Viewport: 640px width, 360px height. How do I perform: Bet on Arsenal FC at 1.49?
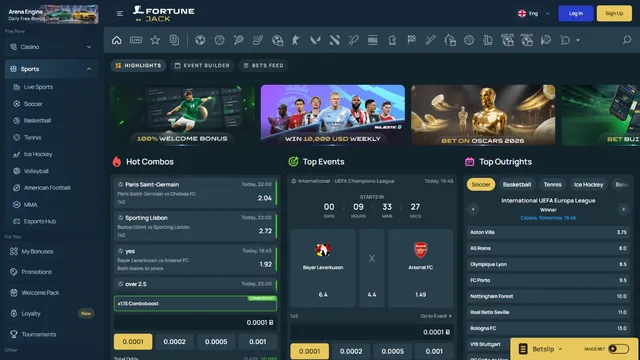pyautogui.click(x=420, y=268)
